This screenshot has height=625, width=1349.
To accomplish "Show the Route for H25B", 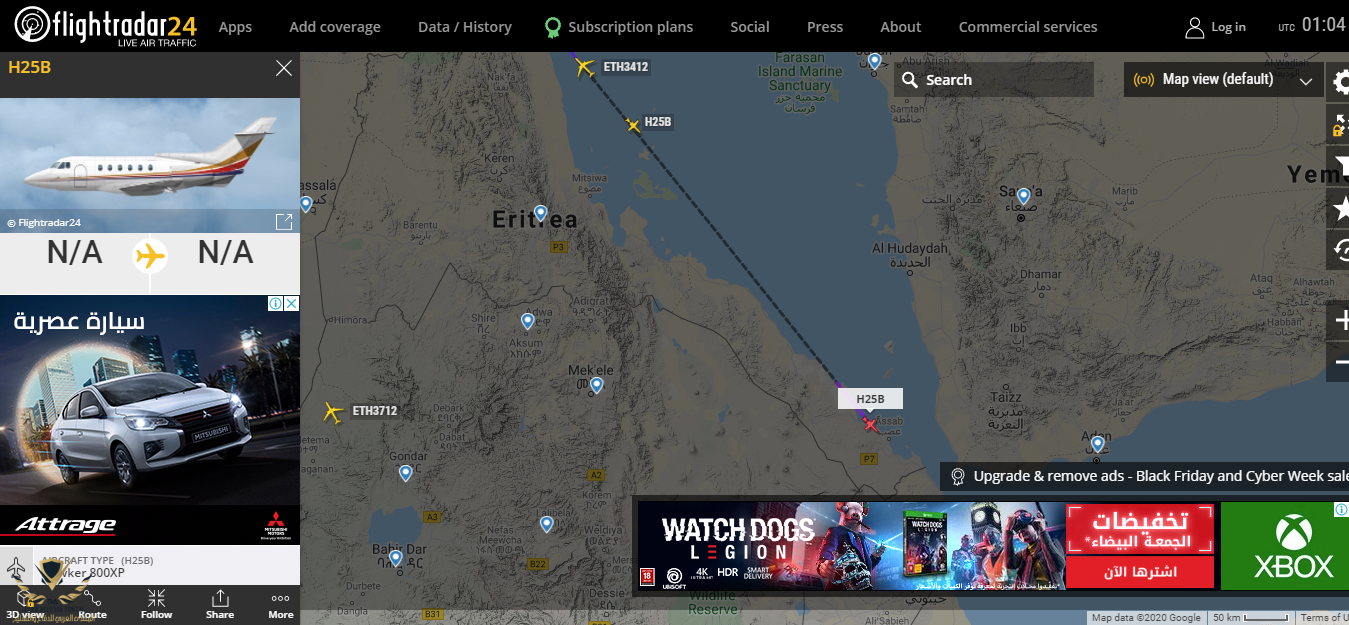I will [x=92, y=604].
